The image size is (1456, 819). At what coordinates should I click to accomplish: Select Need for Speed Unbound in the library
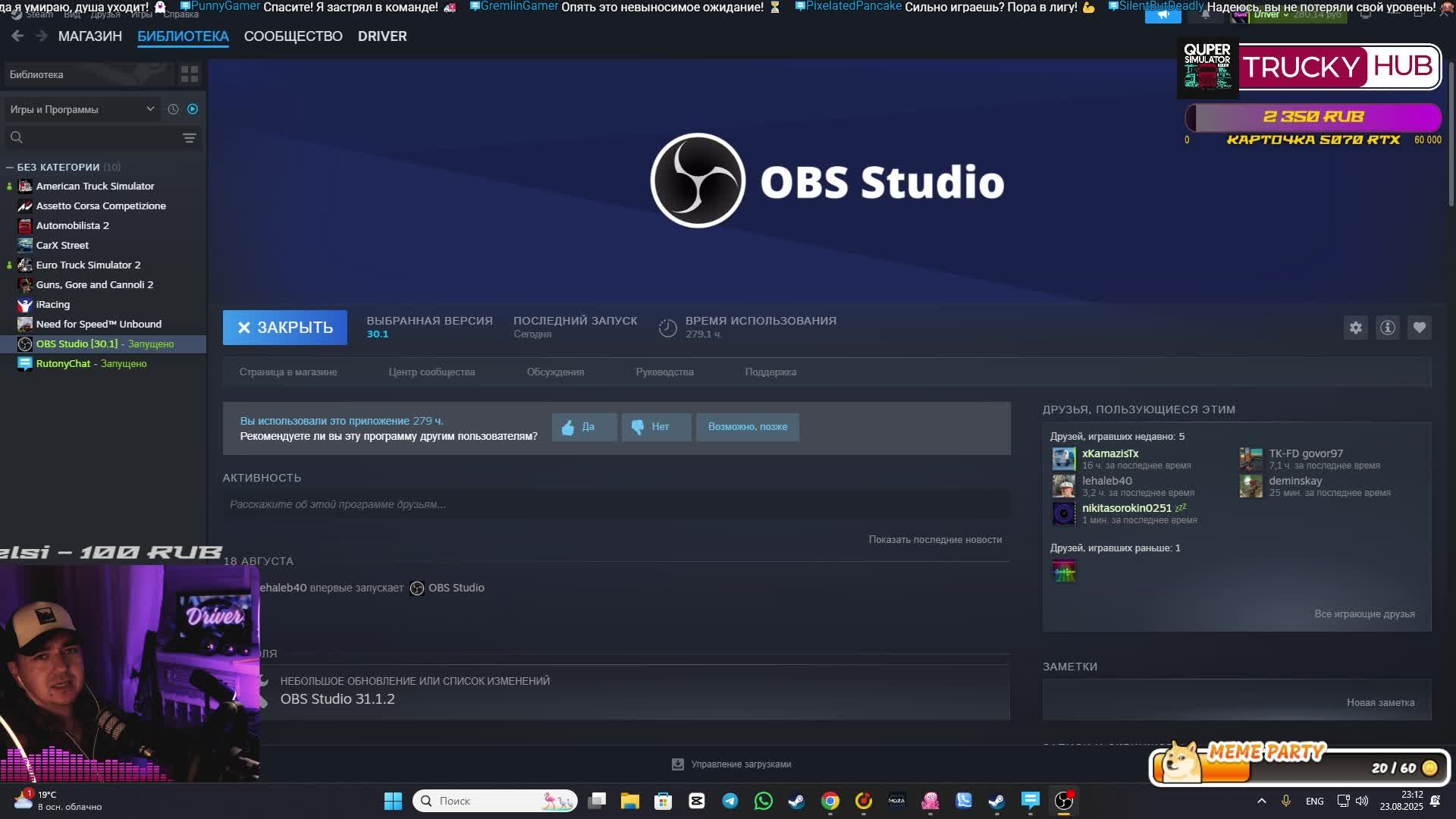(x=99, y=325)
